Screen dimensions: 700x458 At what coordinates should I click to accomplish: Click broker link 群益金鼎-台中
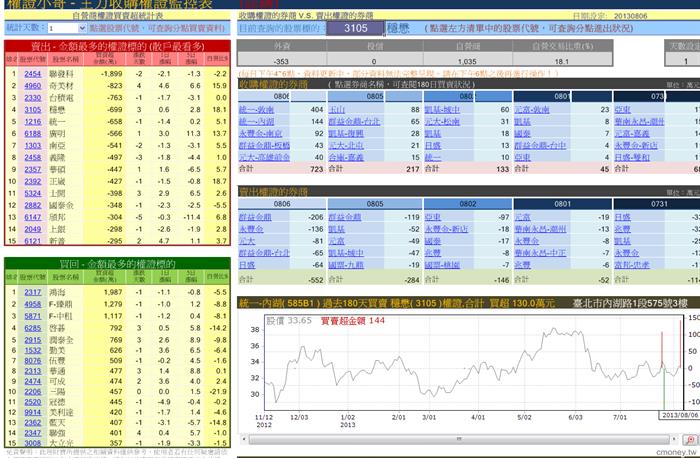(540, 146)
